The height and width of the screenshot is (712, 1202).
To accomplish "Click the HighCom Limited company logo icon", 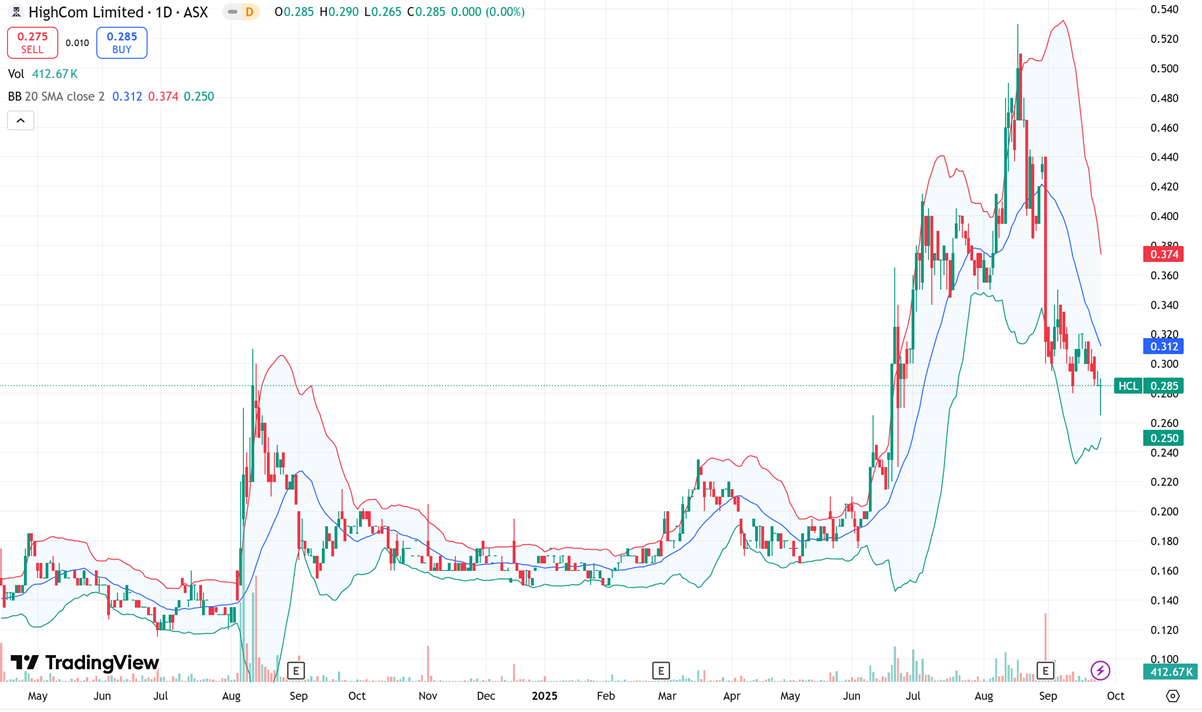I will click(16, 12).
